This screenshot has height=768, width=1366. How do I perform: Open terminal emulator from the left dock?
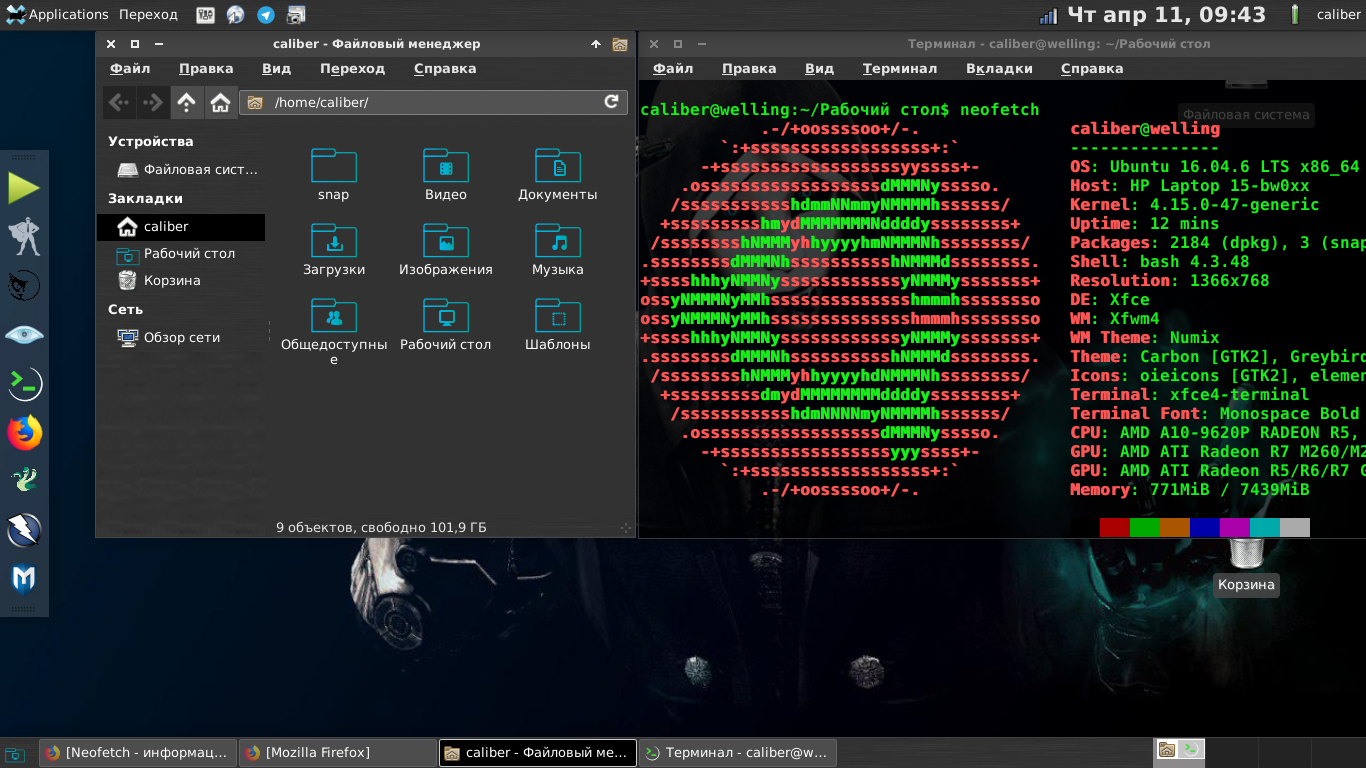tap(24, 383)
